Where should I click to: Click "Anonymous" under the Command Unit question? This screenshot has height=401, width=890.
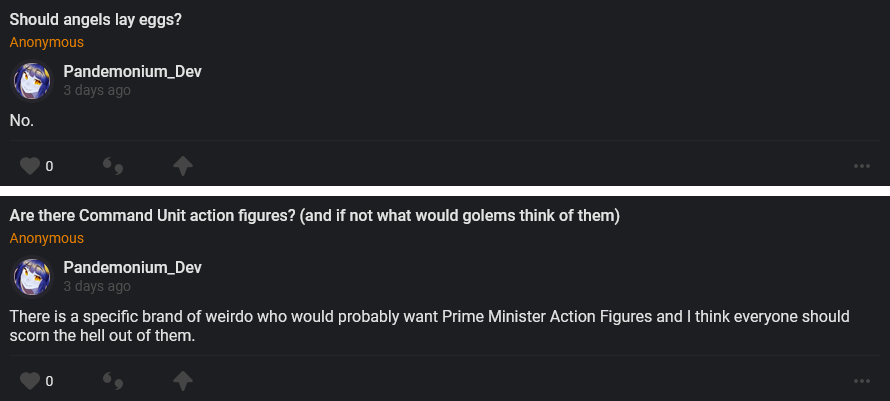(x=47, y=239)
